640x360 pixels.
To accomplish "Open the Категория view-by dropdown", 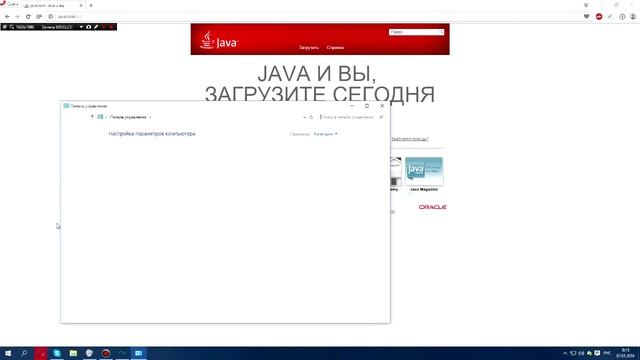I will click(x=326, y=134).
